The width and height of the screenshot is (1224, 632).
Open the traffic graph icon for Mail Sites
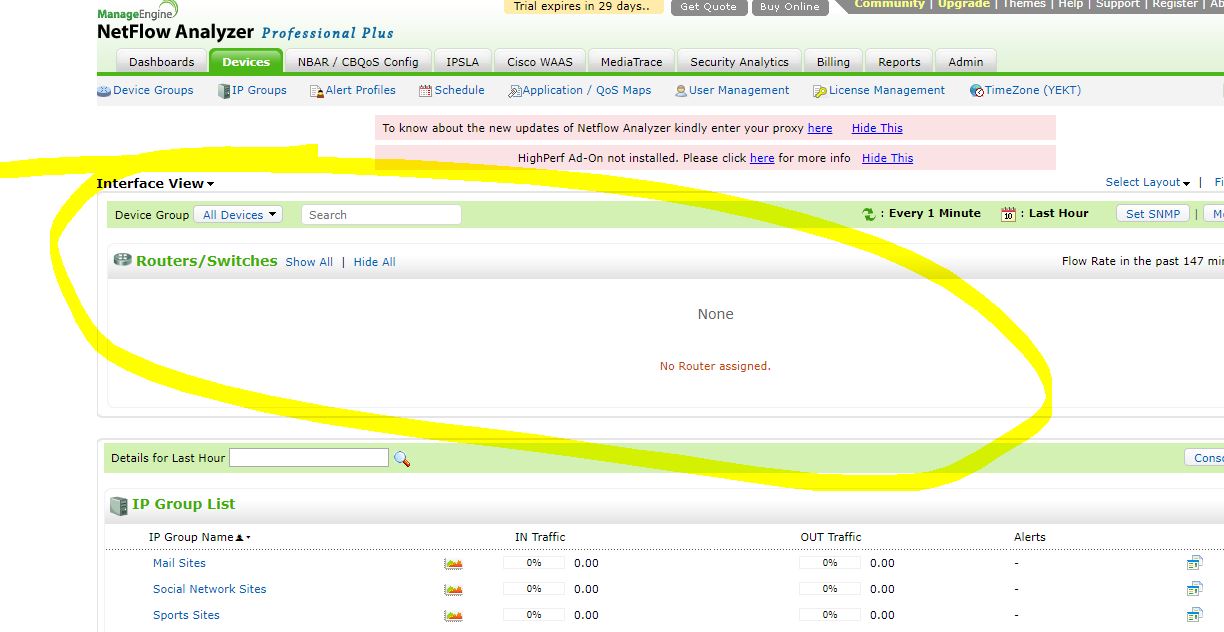pyautogui.click(x=454, y=564)
